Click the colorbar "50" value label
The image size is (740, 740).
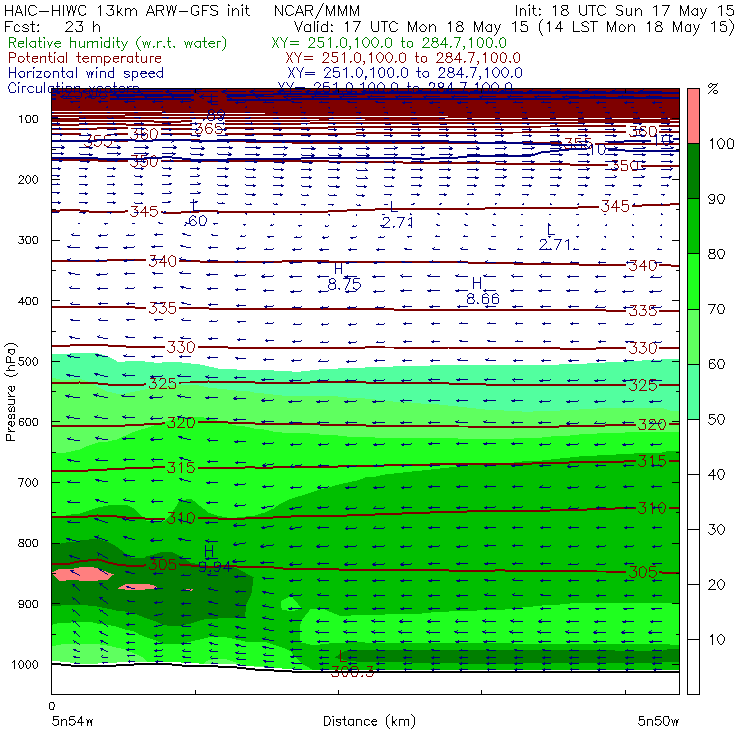click(716, 420)
